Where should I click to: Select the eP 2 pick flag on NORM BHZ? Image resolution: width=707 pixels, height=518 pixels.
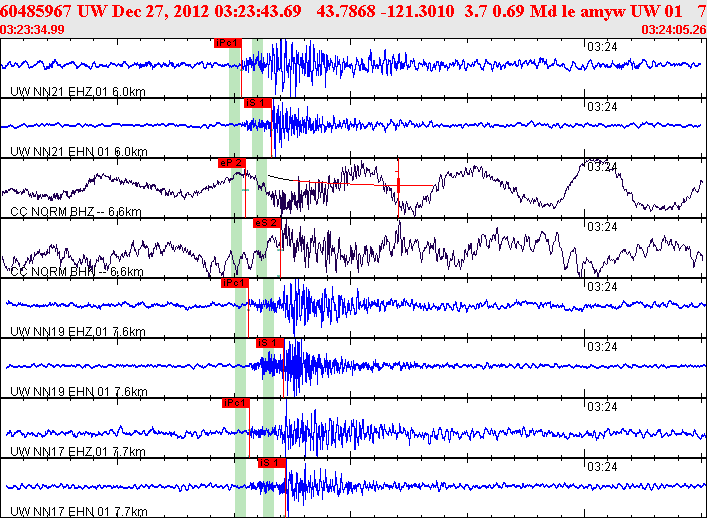(231, 163)
